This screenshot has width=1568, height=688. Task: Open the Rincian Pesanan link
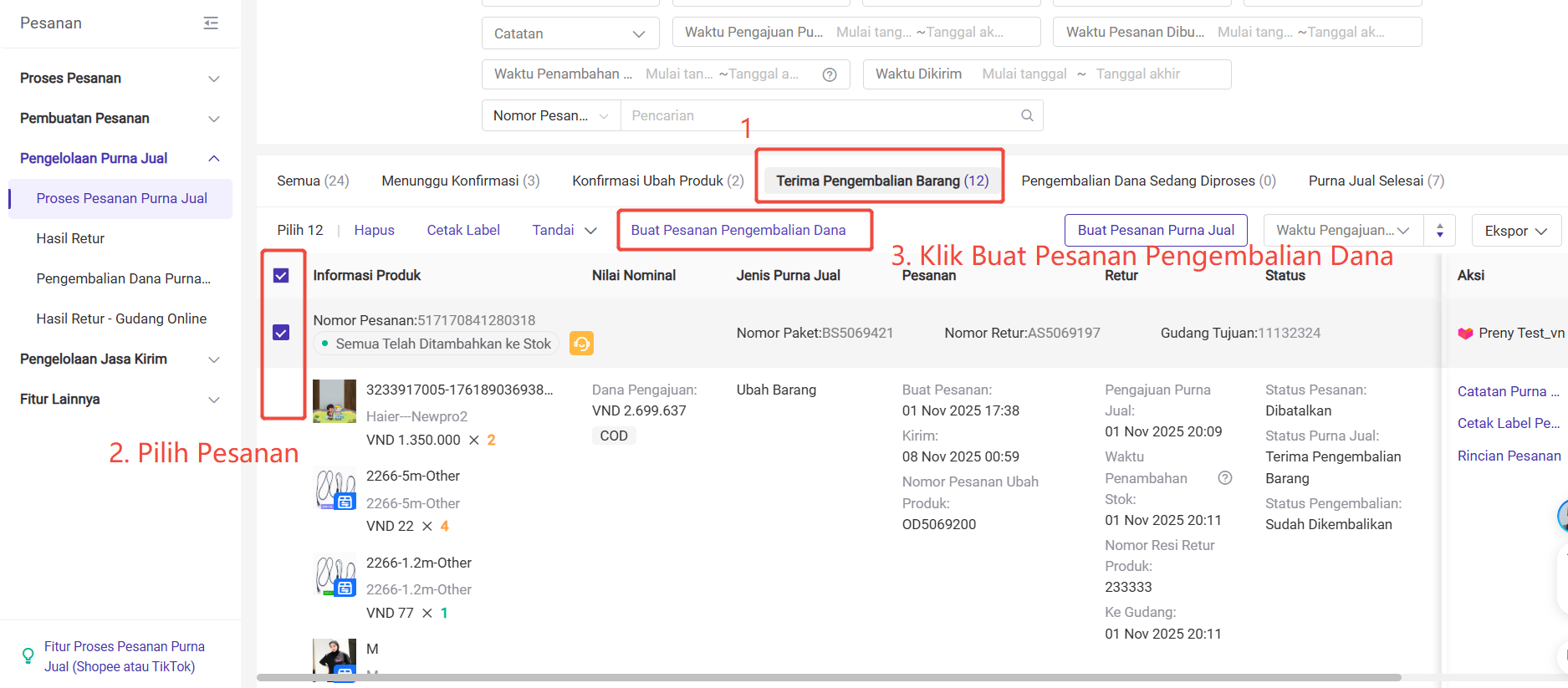point(1509,456)
